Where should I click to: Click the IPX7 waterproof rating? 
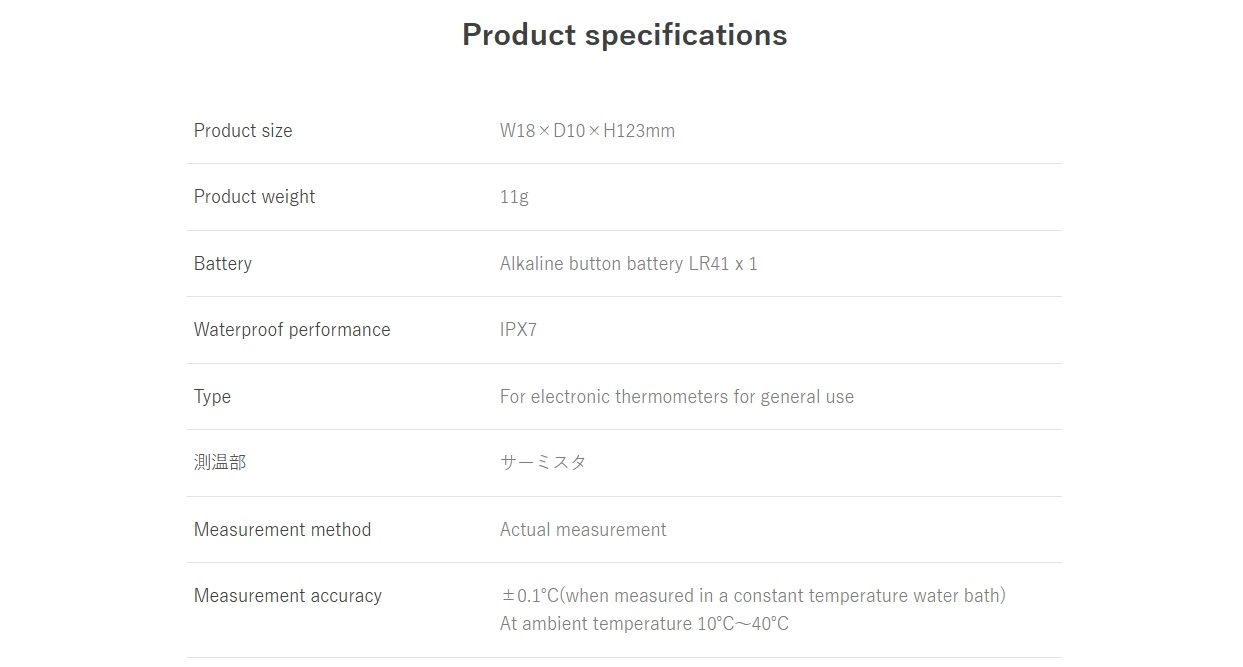518,330
